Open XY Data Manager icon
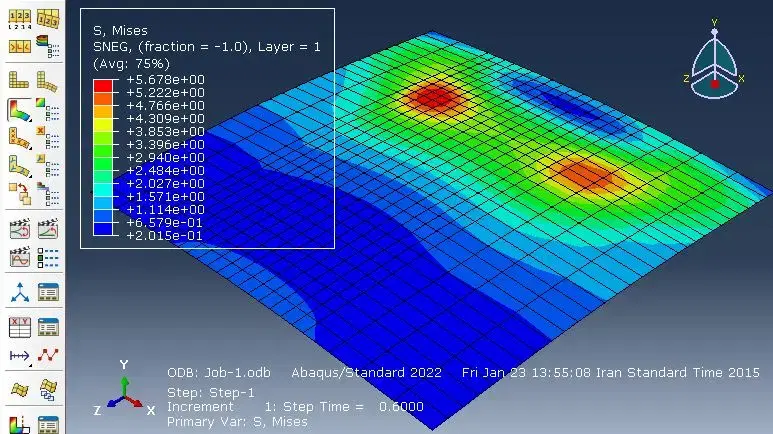 [48, 327]
